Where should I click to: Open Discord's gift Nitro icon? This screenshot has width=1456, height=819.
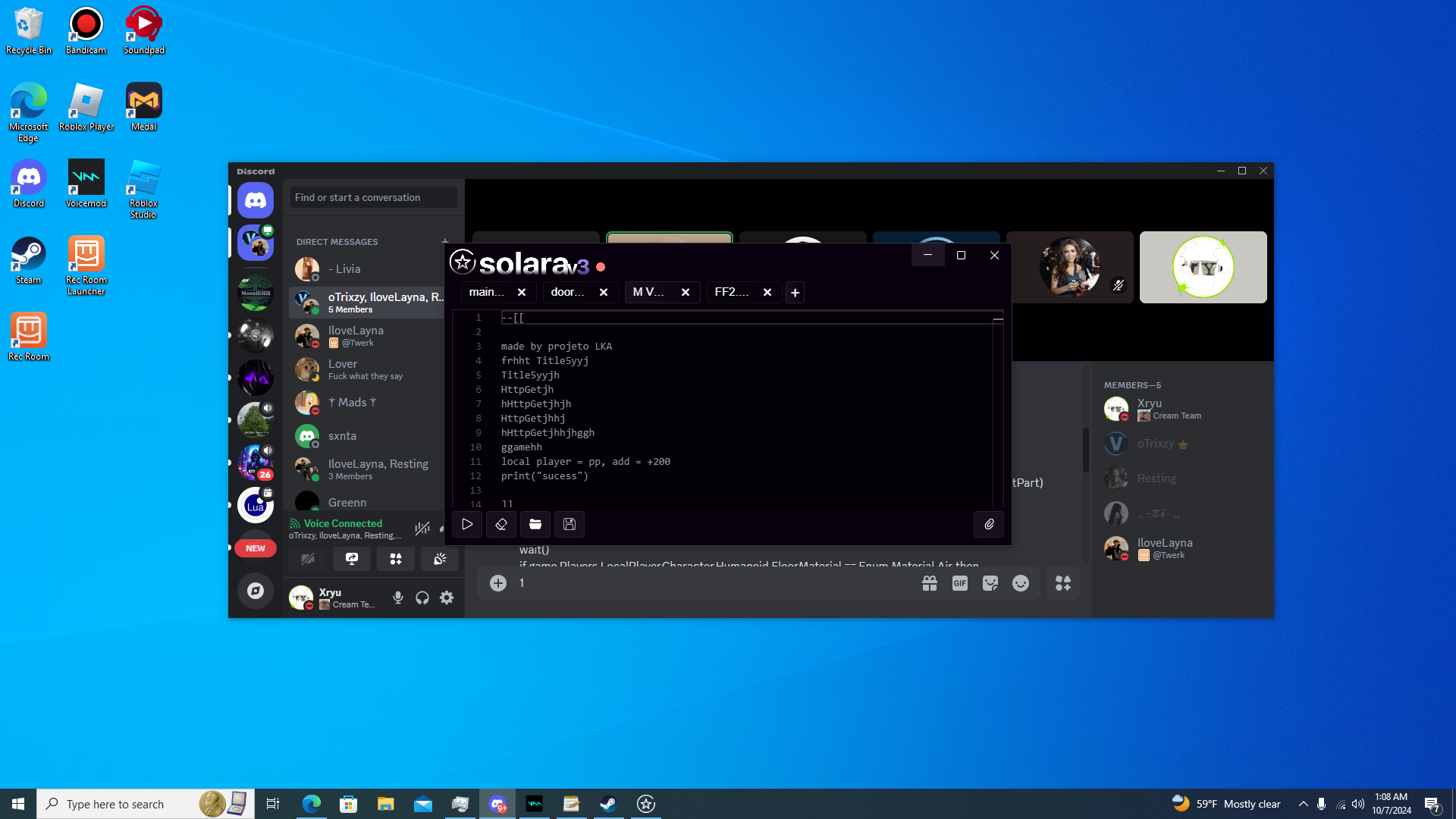pos(930,583)
